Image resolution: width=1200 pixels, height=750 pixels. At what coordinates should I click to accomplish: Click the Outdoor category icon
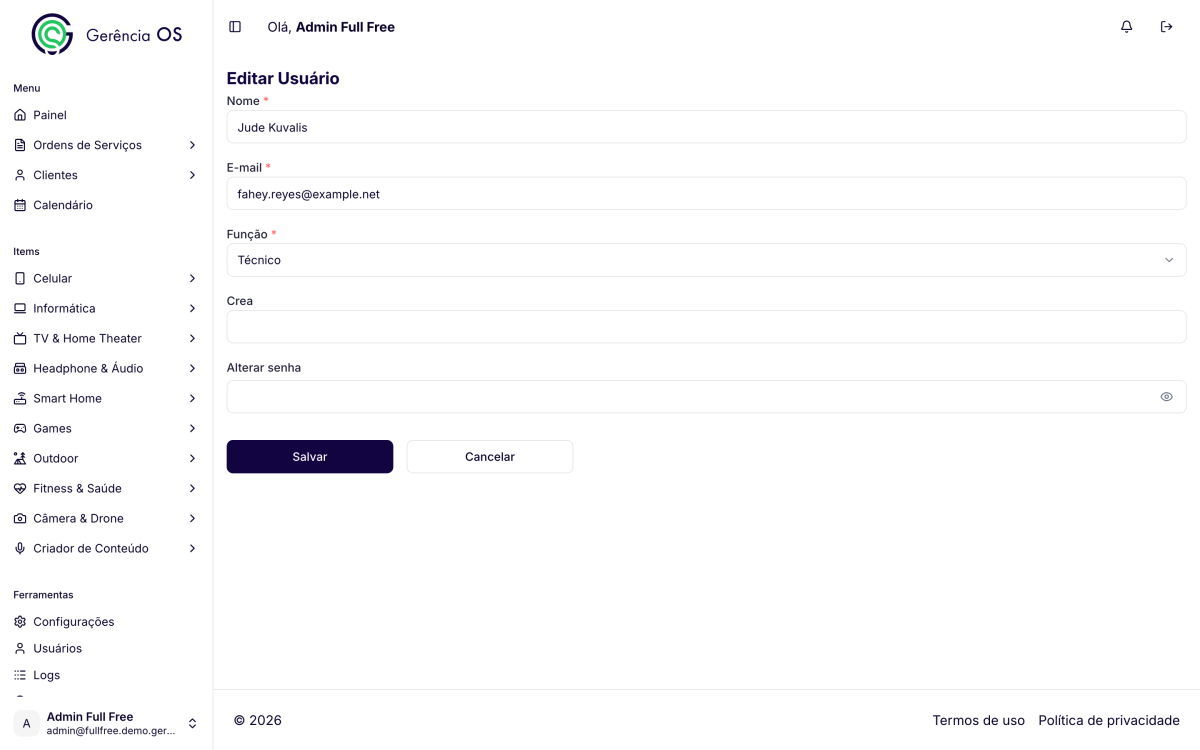[20, 458]
